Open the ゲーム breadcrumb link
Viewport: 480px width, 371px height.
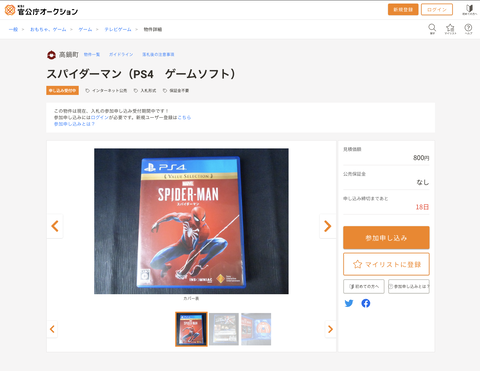coord(85,29)
